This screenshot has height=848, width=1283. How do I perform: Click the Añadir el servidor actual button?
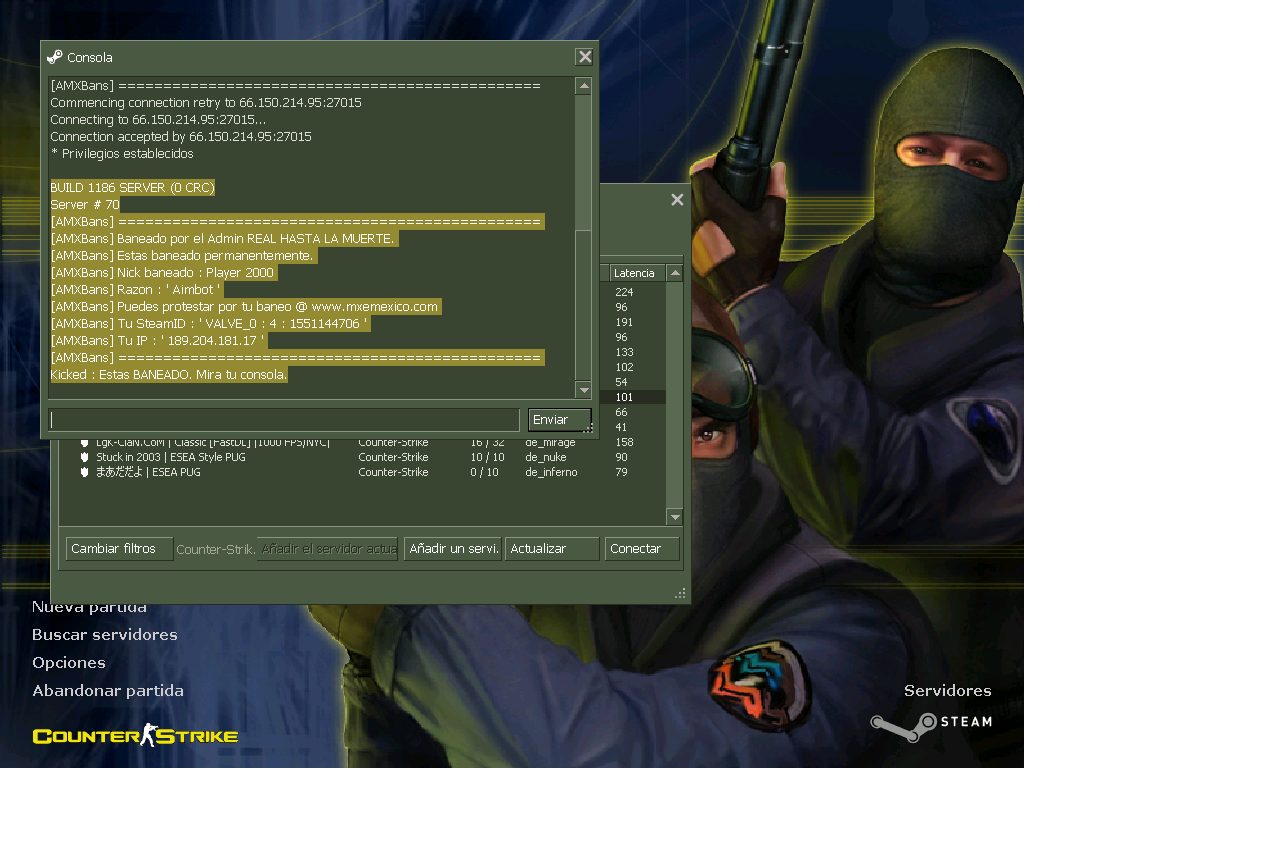click(x=328, y=549)
